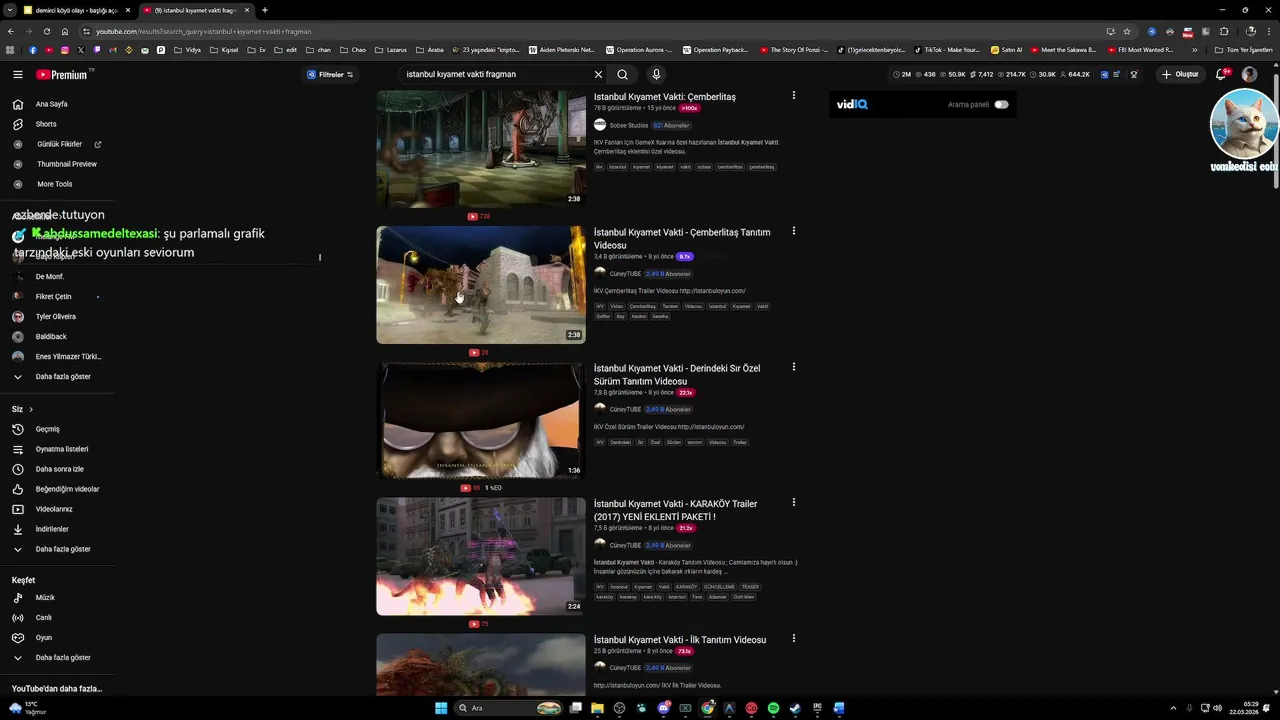Open the account avatar menu
1280x720 pixels.
pos(1249,74)
